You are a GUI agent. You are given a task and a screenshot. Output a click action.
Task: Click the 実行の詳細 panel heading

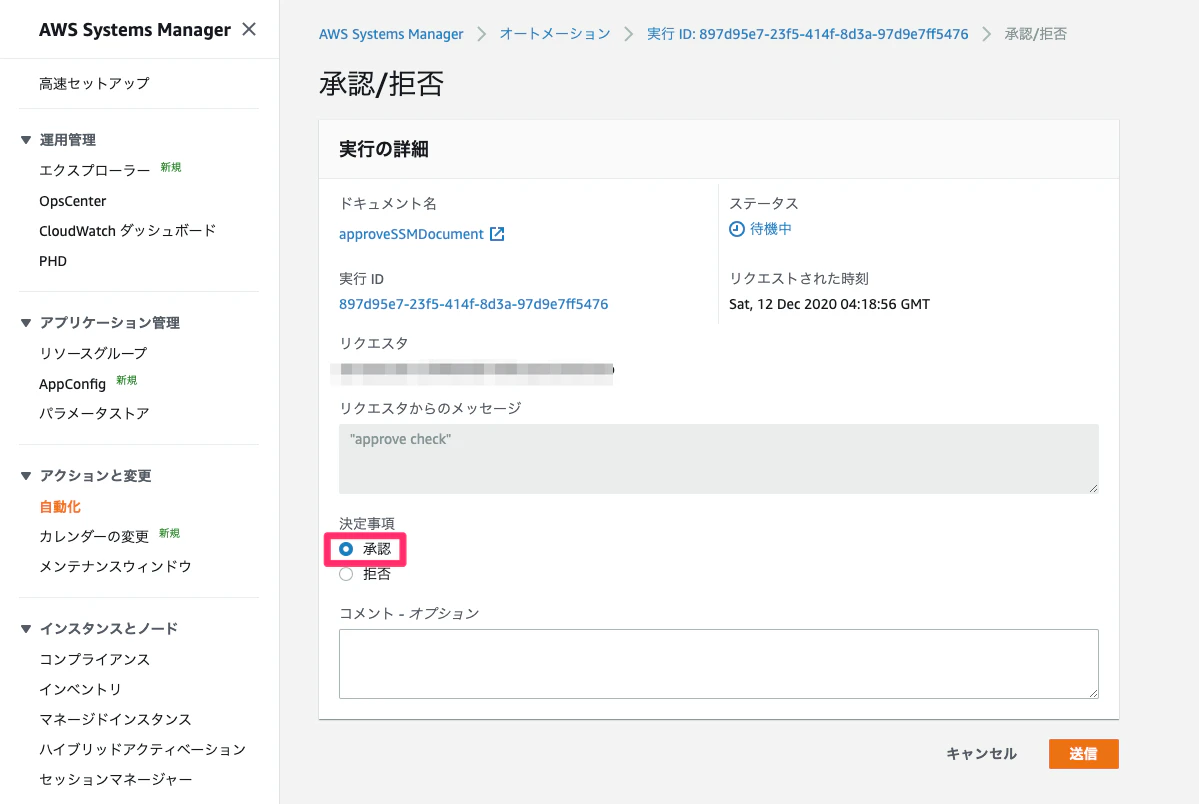383,149
